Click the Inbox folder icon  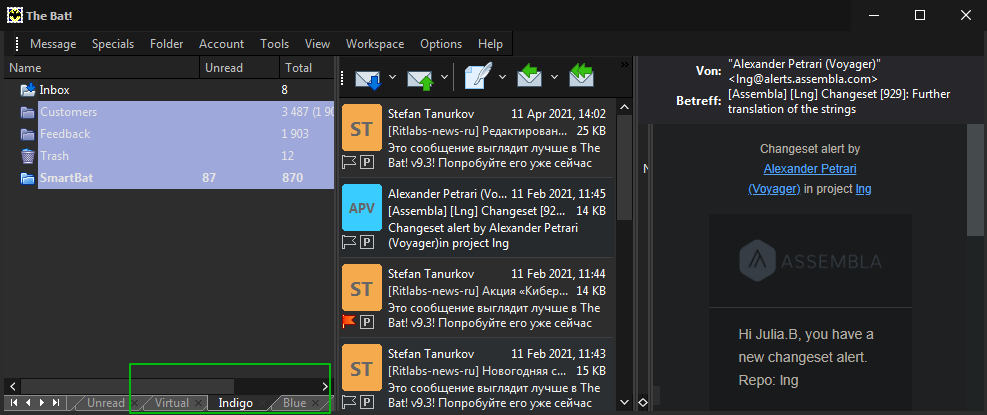coord(28,90)
